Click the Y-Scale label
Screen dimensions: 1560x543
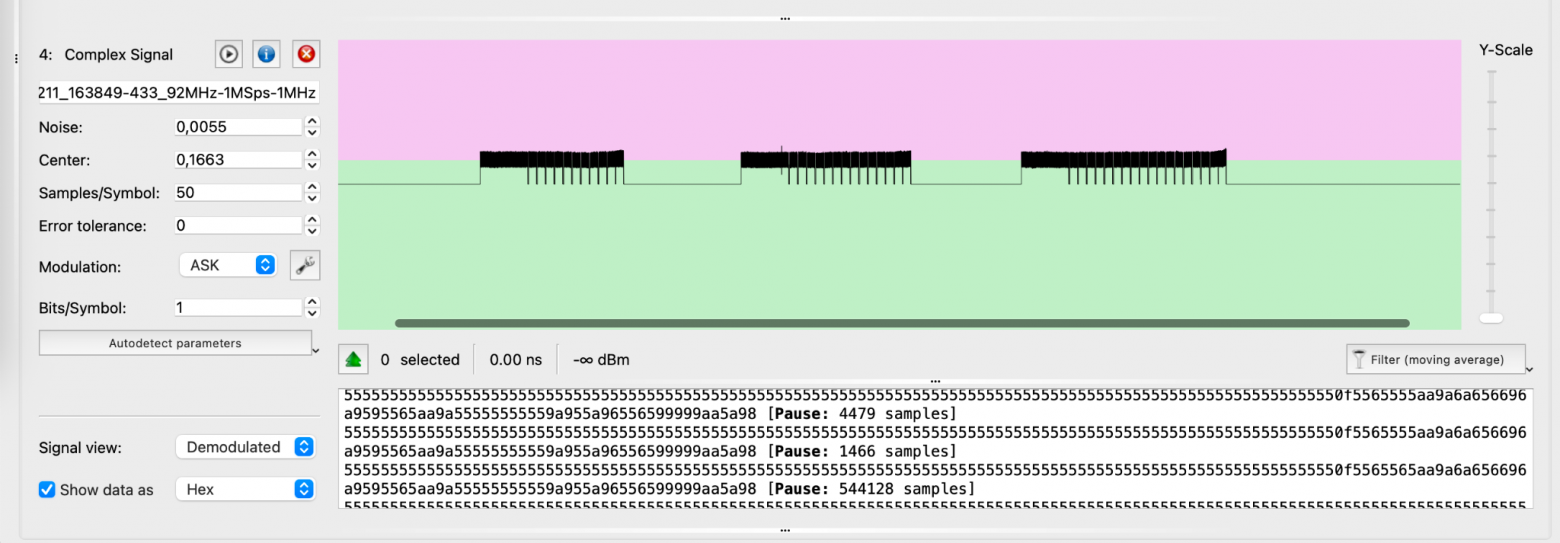point(1505,50)
